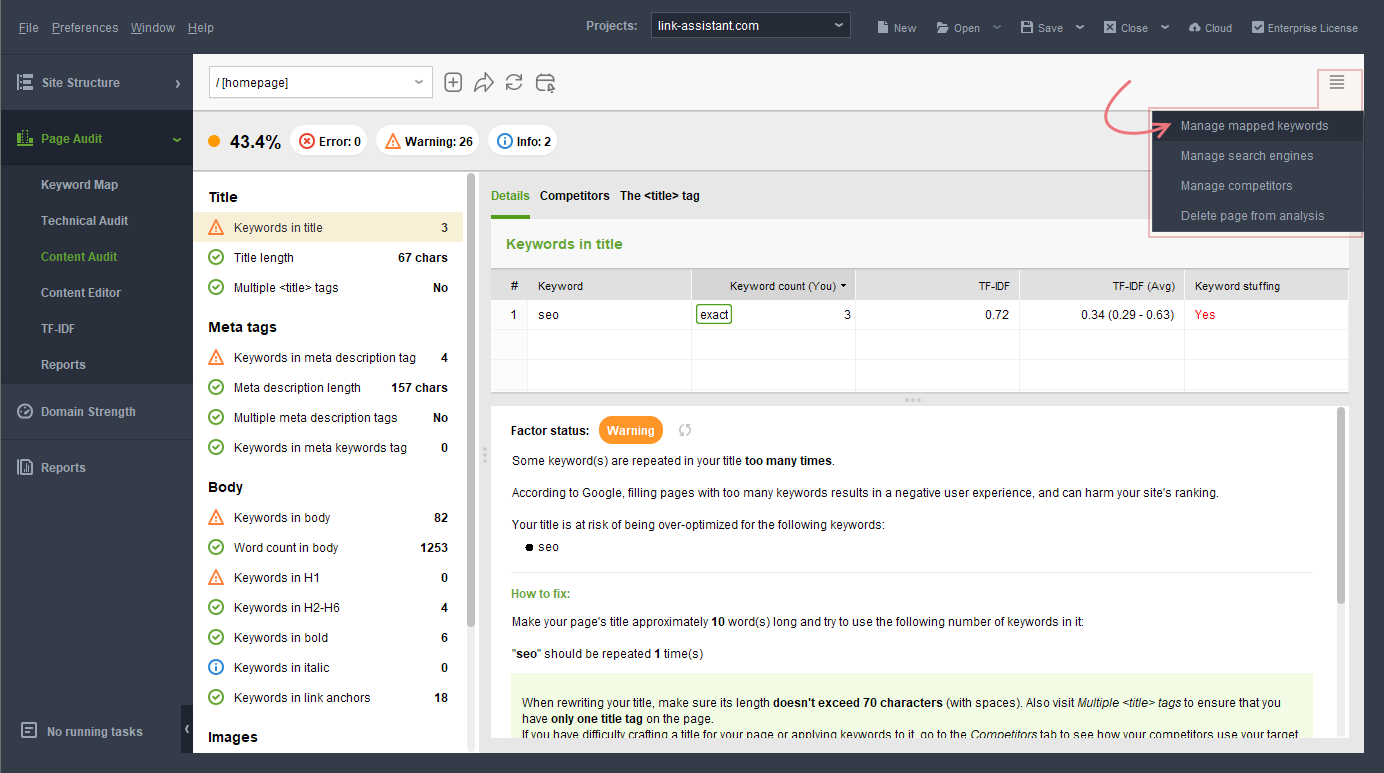The image size is (1384, 773).
Task: Click the Save project icon
Action: point(1026,27)
